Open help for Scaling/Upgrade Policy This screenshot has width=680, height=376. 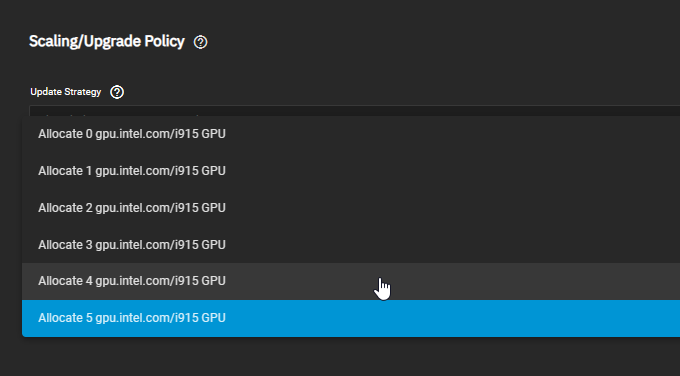coord(200,42)
